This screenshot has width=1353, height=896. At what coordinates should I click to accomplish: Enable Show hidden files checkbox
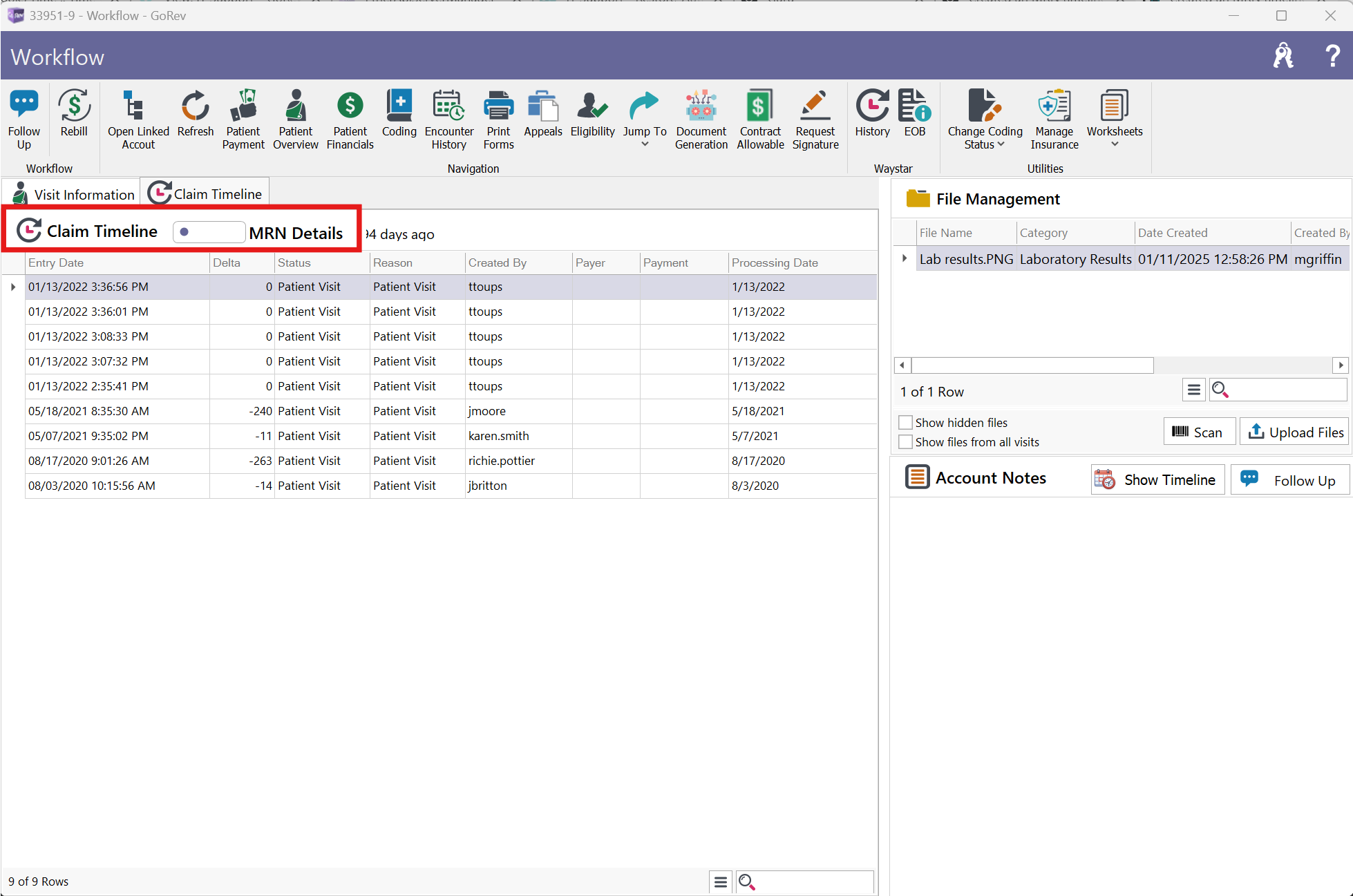tap(905, 422)
